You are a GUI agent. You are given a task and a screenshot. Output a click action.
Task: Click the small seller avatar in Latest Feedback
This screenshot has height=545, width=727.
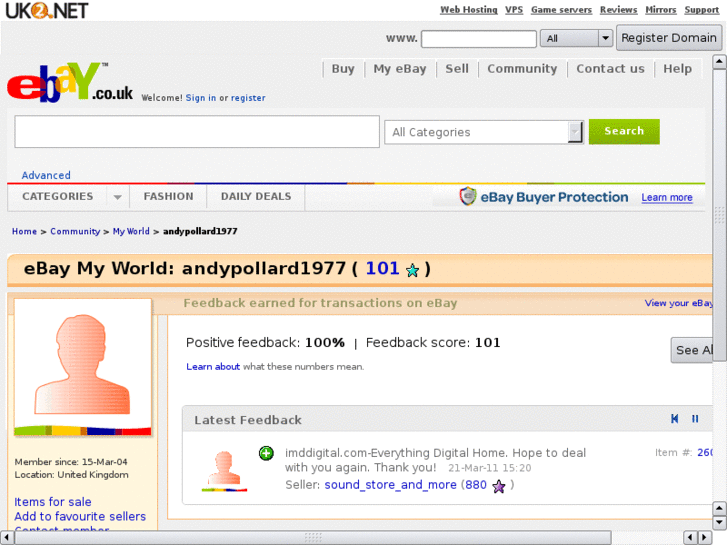coord(224,471)
